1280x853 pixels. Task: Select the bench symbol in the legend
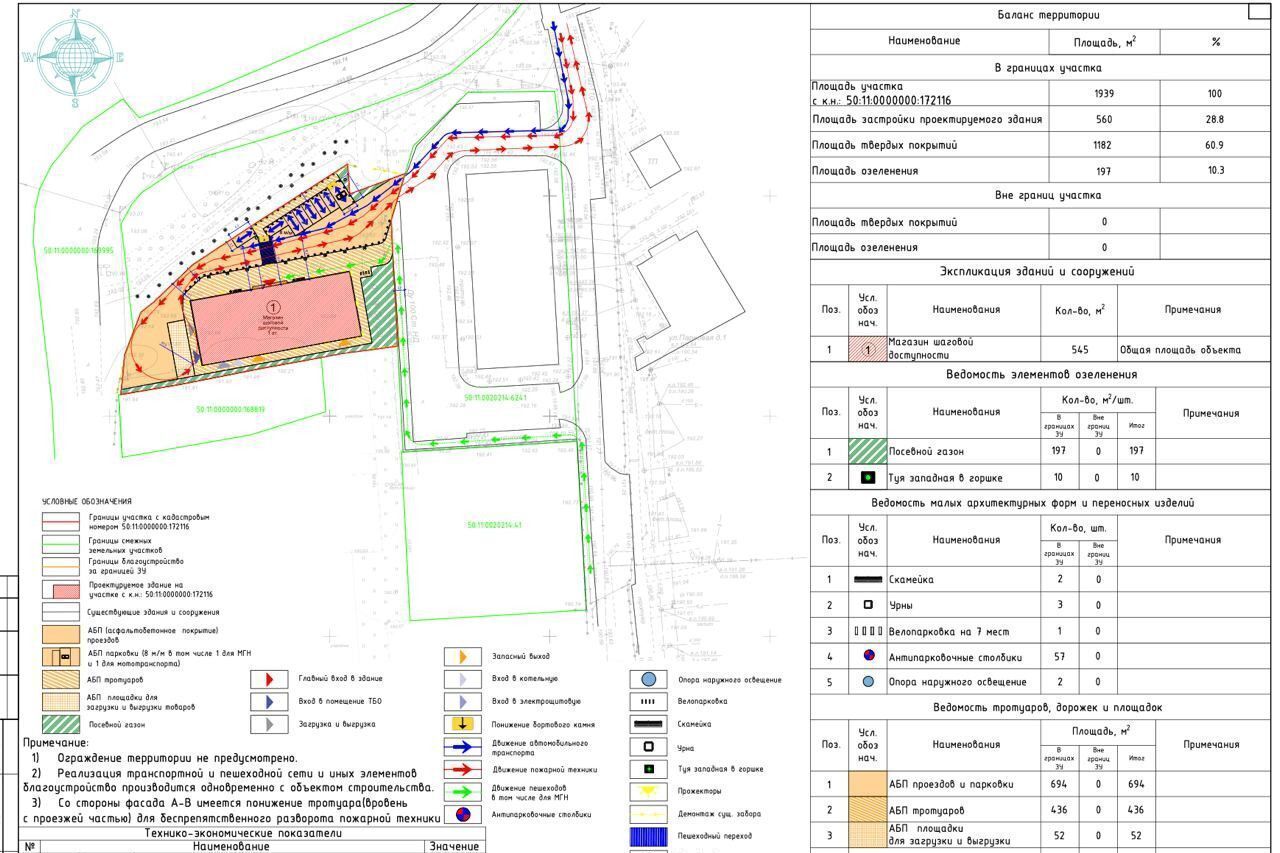pyautogui.click(x=648, y=724)
